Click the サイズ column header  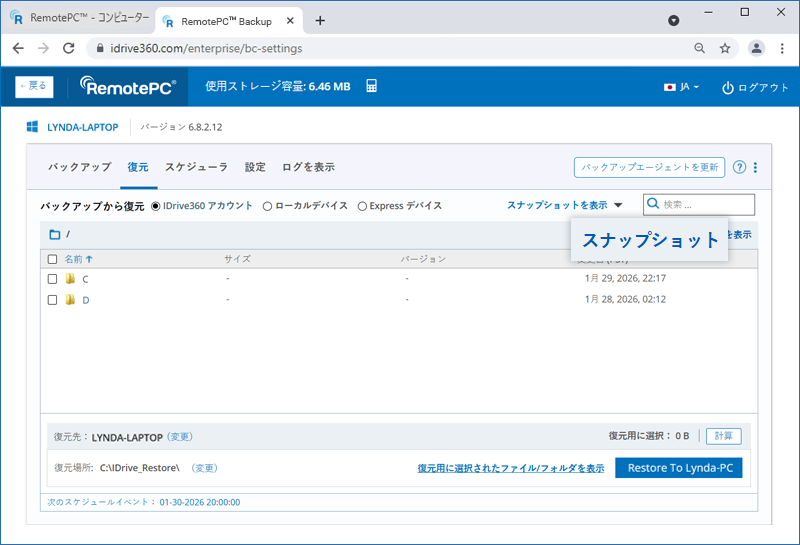pyautogui.click(x=237, y=259)
